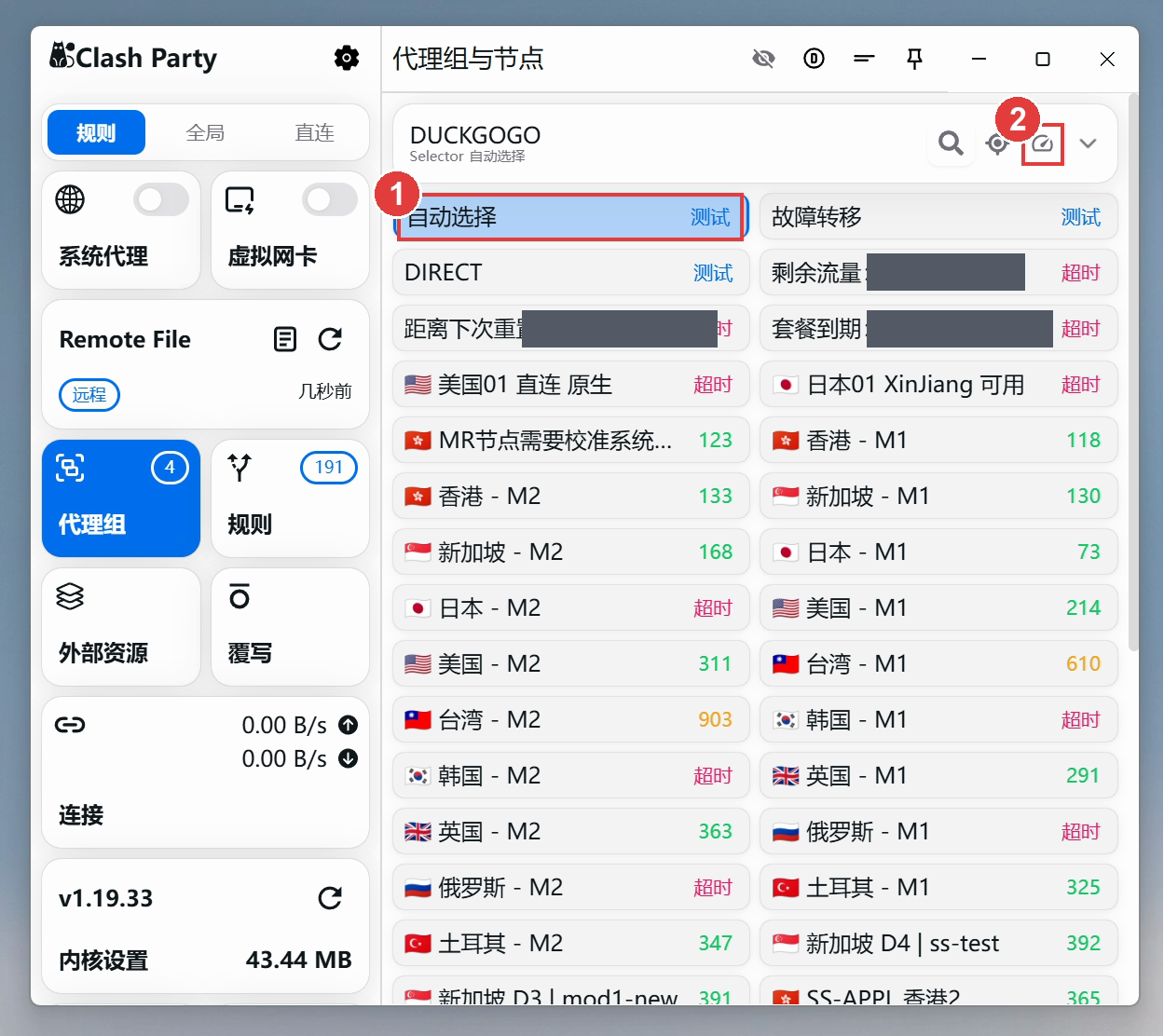Click the 远程 tag badge
Screen dimensions: 1164x1036
[89, 394]
